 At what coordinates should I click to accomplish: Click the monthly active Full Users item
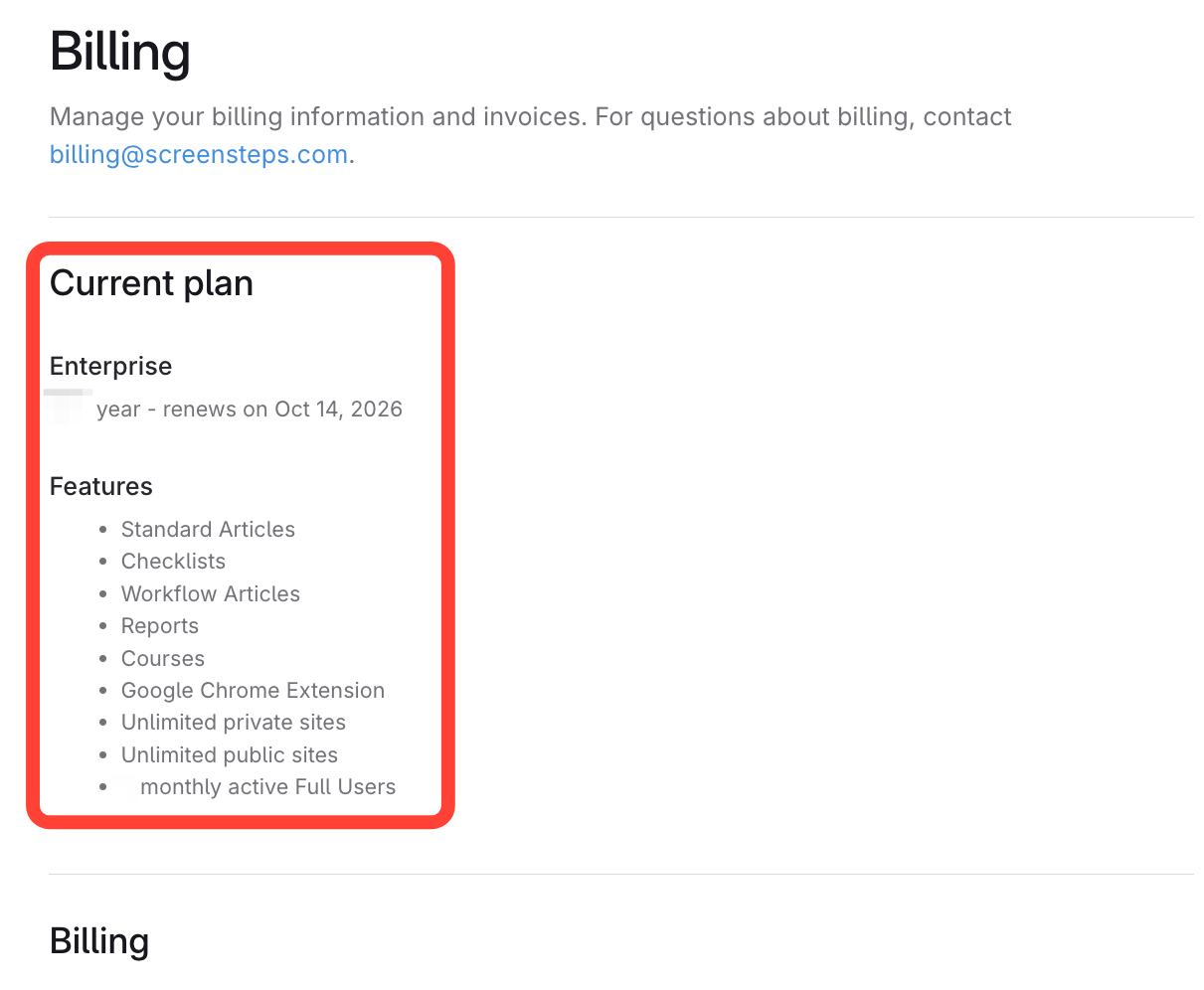pyautogui.click(x=267, y=787)
